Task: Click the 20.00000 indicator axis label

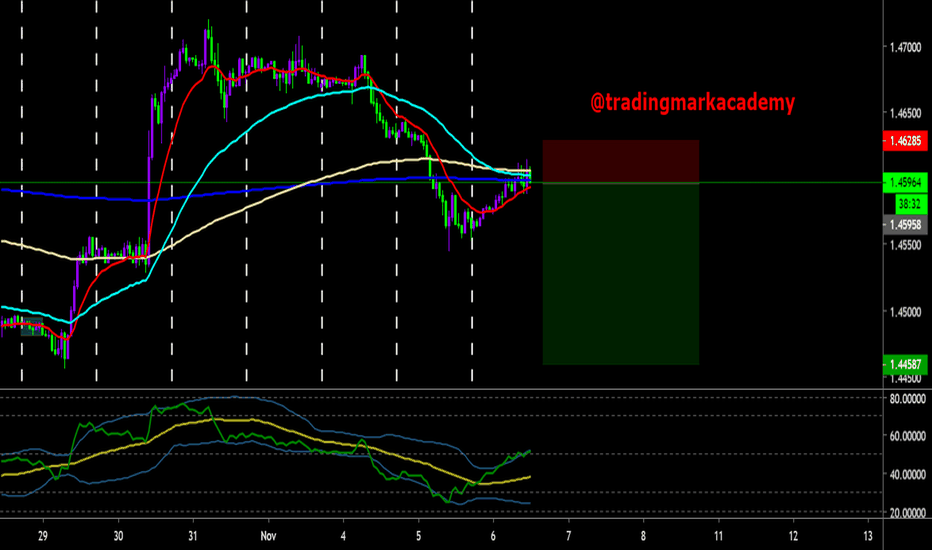Action: pyautogui.click(x=908, y=513)
